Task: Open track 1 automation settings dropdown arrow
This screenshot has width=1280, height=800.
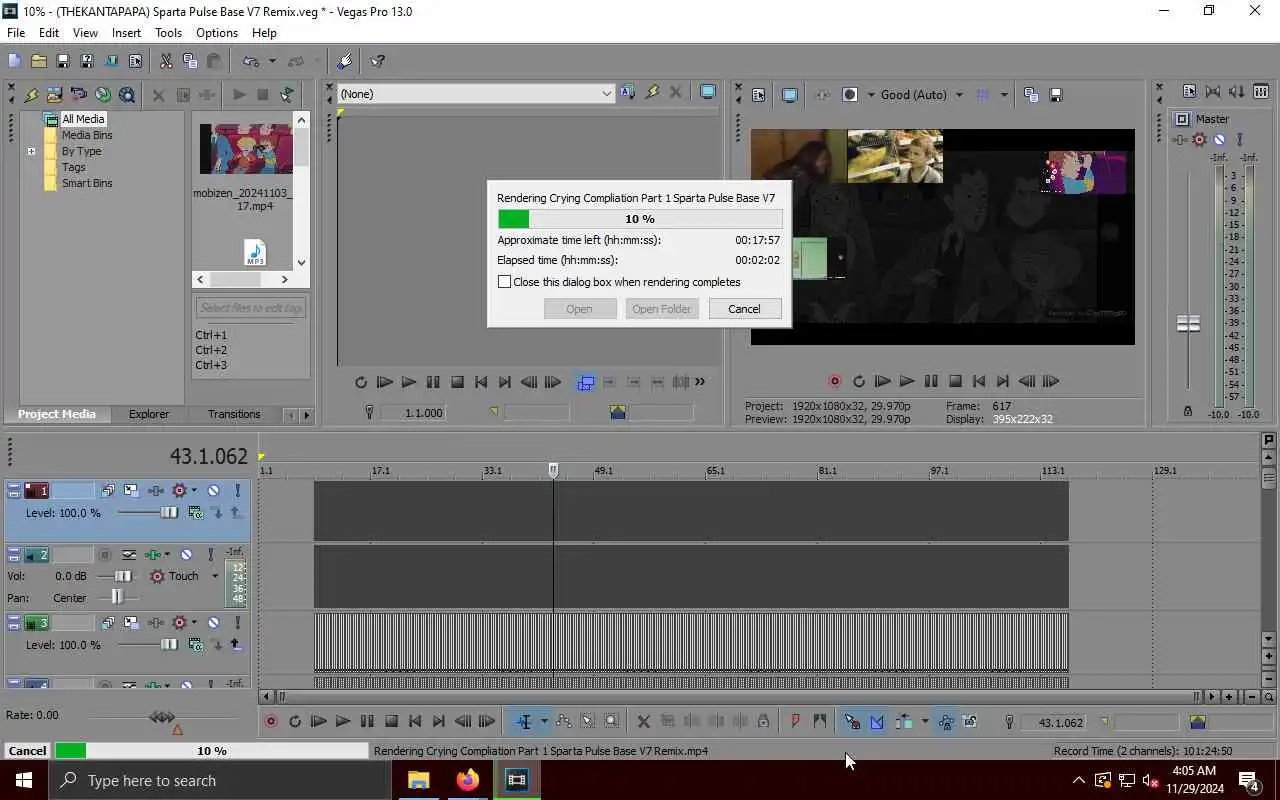Action: pos(194,490)
